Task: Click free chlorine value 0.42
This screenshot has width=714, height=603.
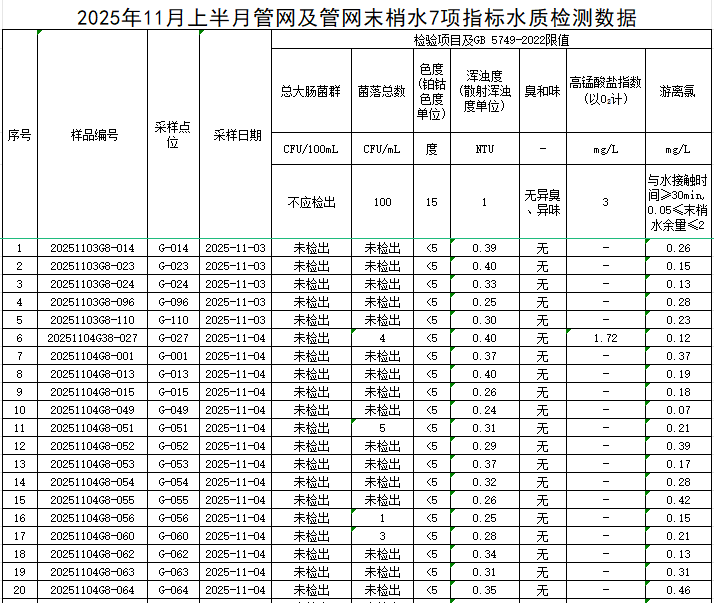Action: [x=678, y=500]
